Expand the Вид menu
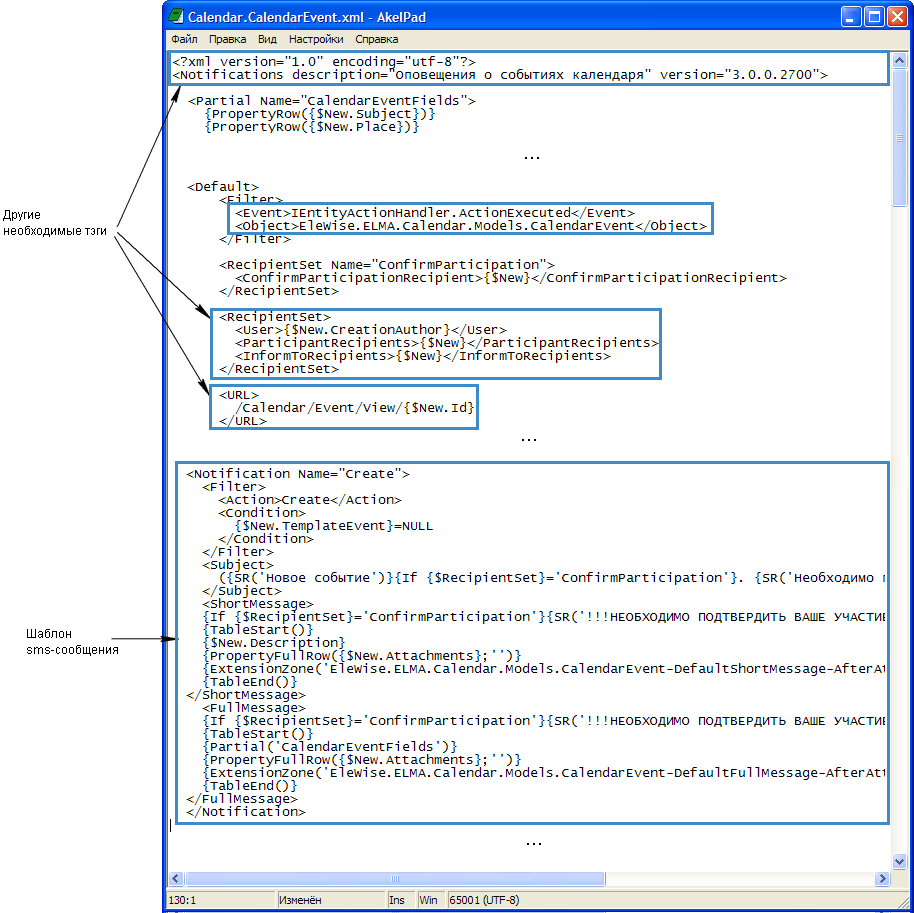 tap(267, 40)
